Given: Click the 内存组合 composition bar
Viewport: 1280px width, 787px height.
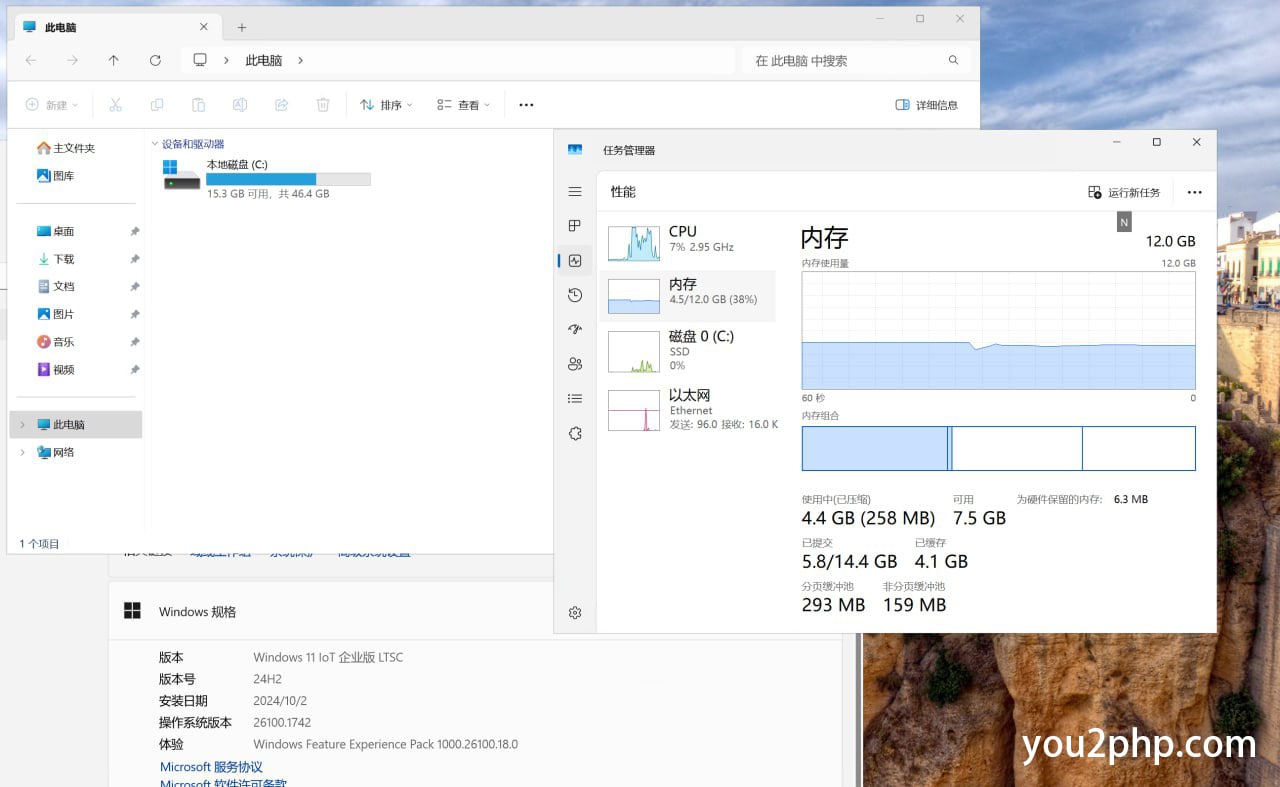Looking at the screenshot, I should (x=998, y=448).
